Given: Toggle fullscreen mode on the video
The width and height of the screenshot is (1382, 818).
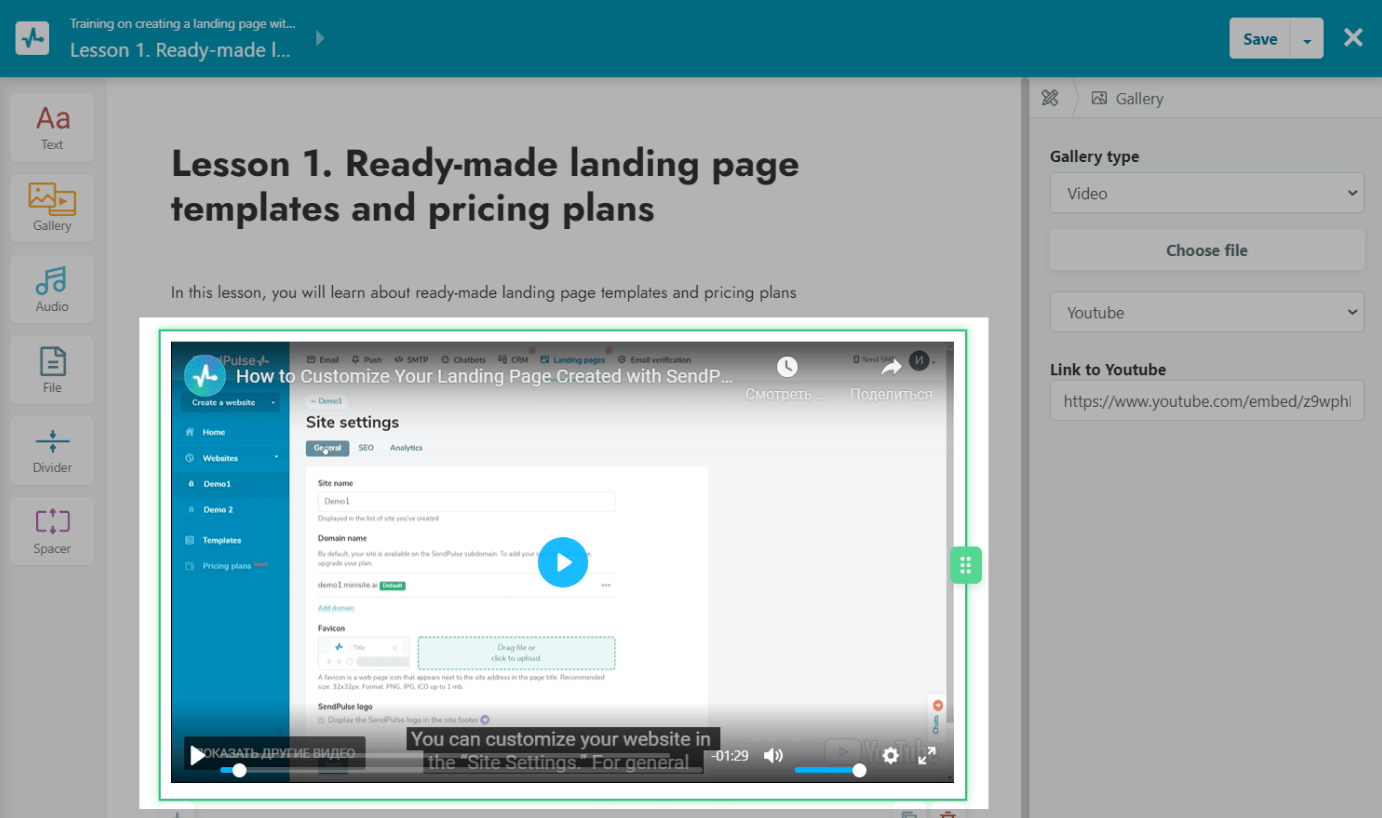Looking at the screenshot, I should pos(927,756).
